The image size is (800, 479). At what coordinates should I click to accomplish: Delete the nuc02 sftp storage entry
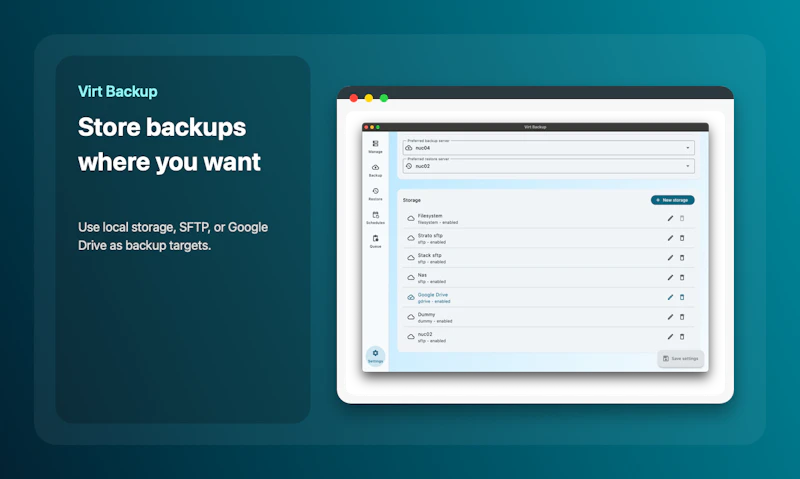682,337
